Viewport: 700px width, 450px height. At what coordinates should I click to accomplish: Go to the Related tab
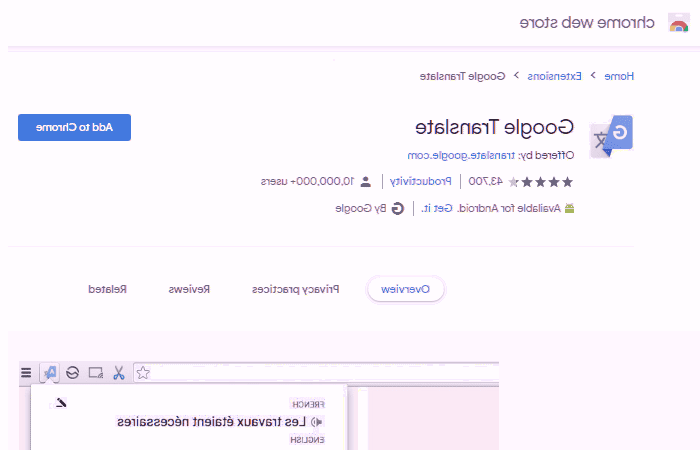click(107, 289)
